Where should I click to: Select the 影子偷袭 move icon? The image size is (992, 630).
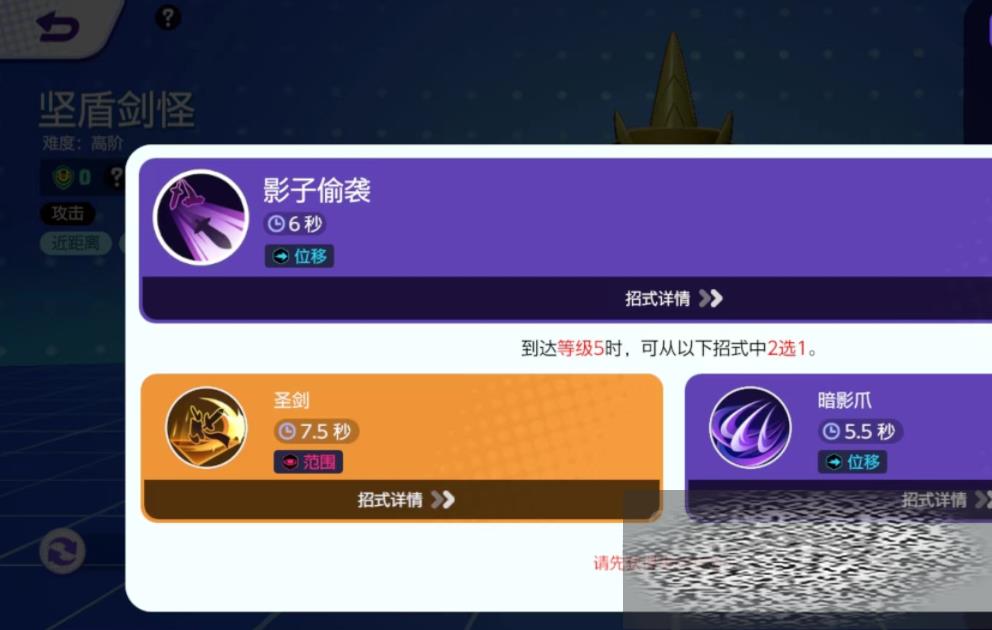(201, 218)
